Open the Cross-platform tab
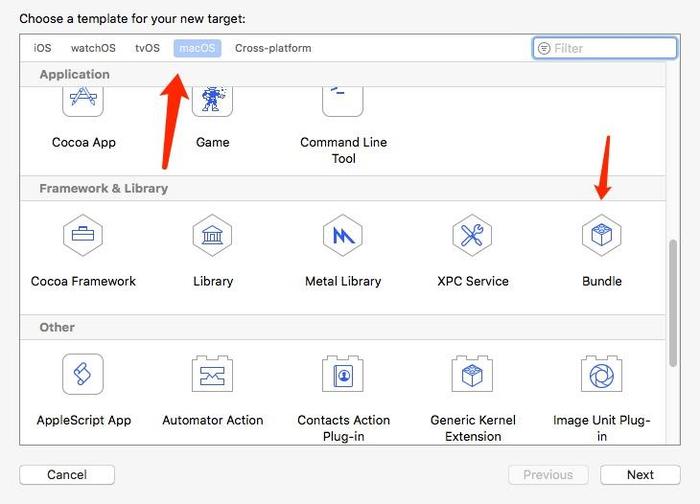 tap(273, 48)
